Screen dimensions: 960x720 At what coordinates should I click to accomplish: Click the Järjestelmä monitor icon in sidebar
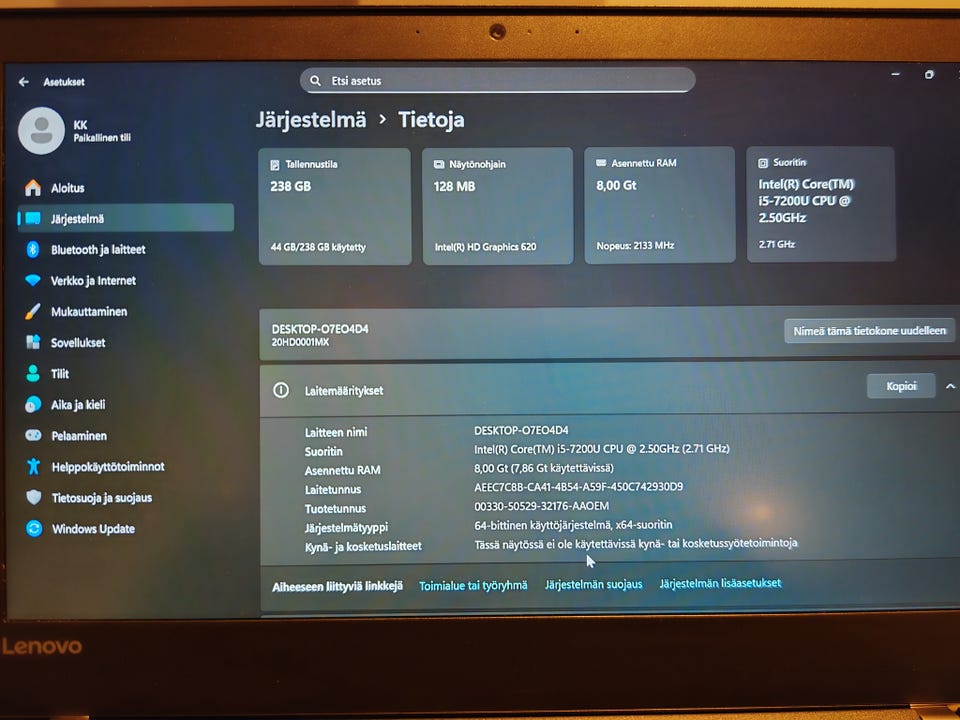click(33, 219)
